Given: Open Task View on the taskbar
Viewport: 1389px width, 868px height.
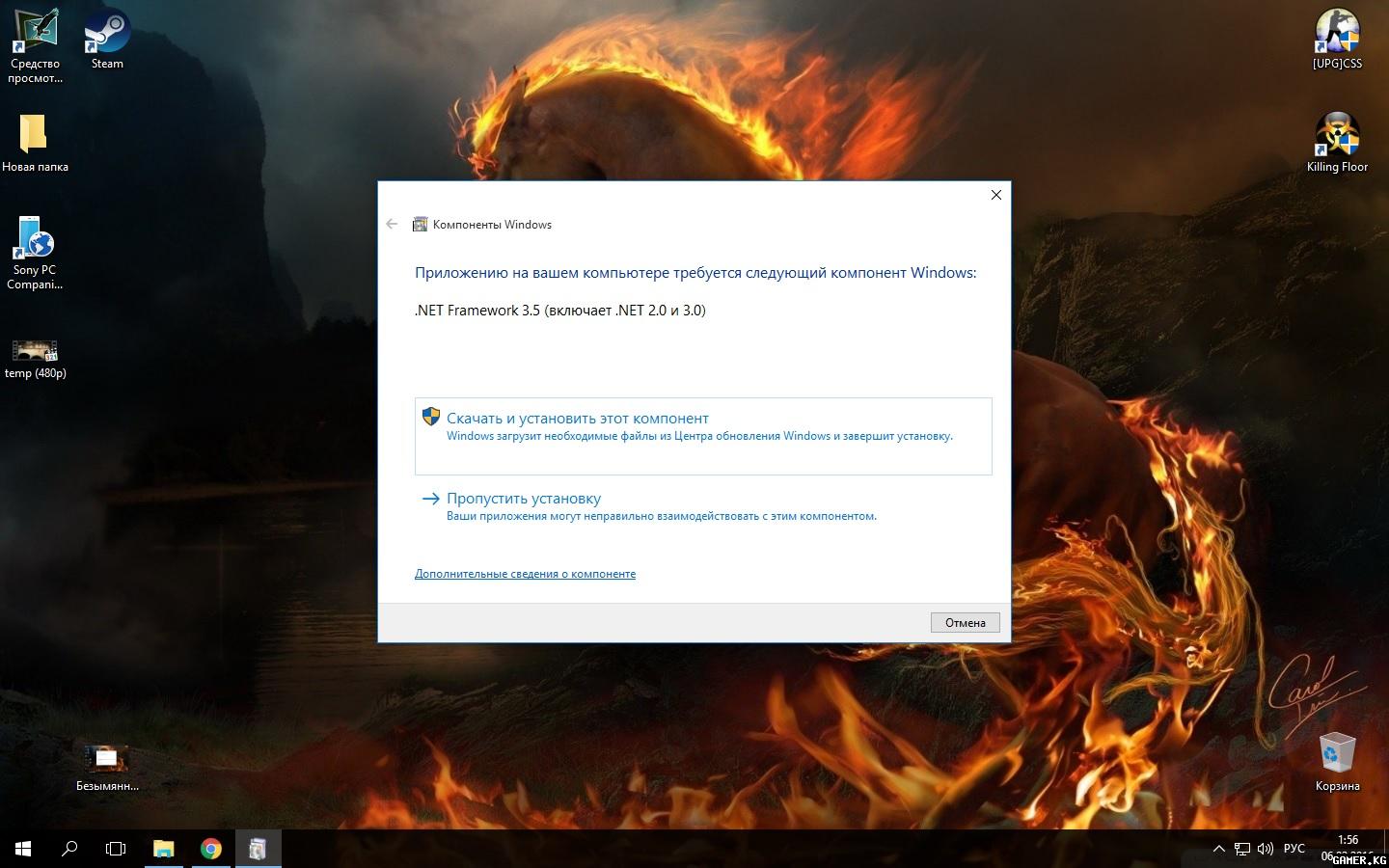Looking at the screenshot, I should (116, 849).
